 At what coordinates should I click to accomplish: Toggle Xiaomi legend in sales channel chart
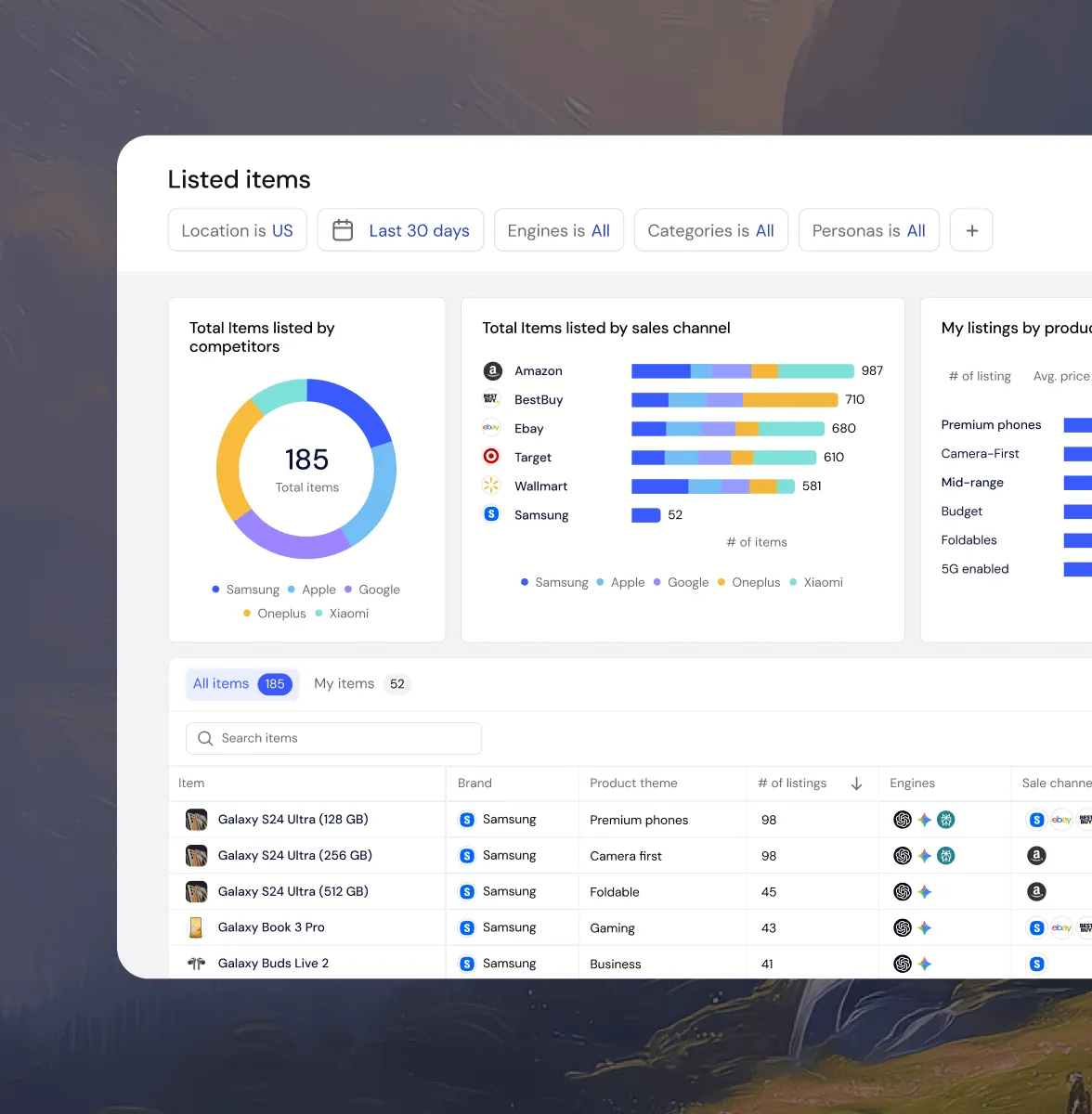click(x=816, y=582)
